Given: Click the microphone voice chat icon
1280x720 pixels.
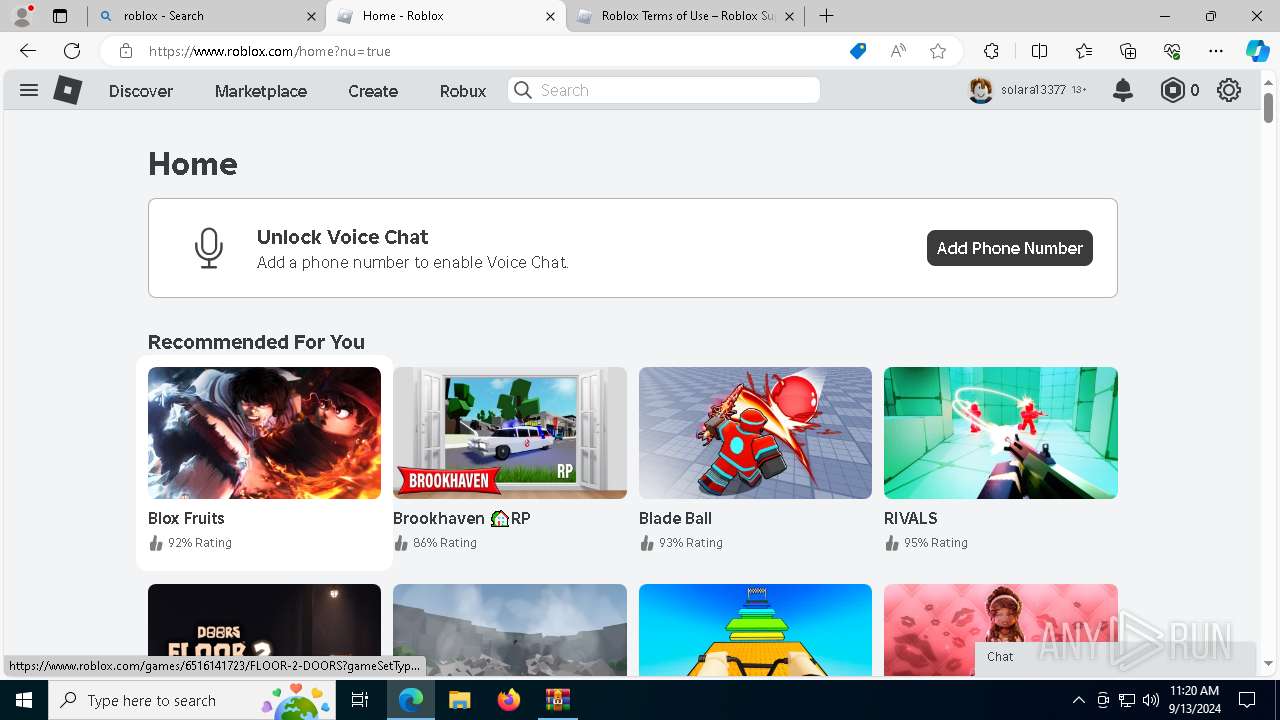Looking at the screenshot, I should click(x=208, y=248).
